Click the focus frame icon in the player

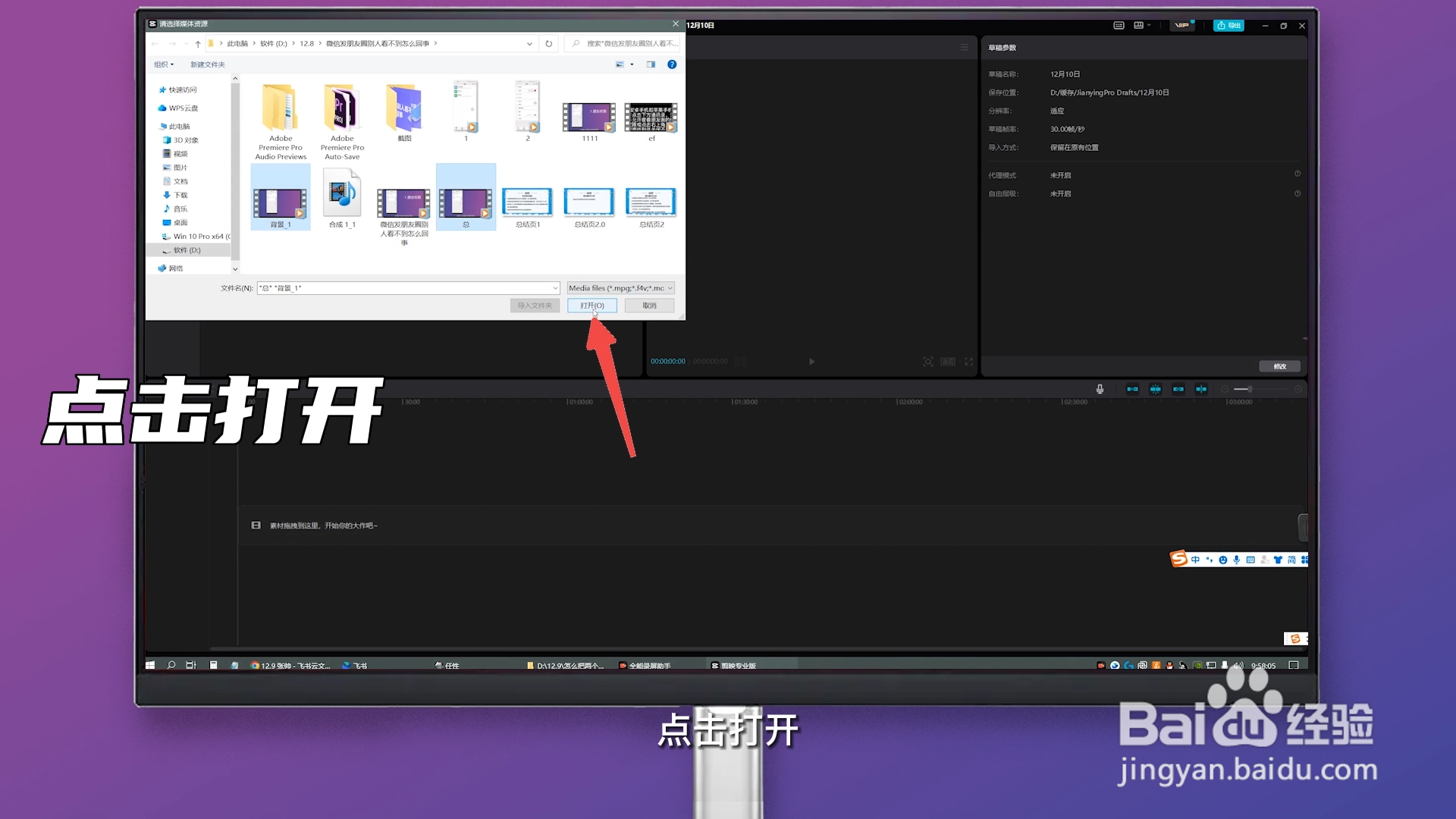pyautogui.click(x=927, y=362)
